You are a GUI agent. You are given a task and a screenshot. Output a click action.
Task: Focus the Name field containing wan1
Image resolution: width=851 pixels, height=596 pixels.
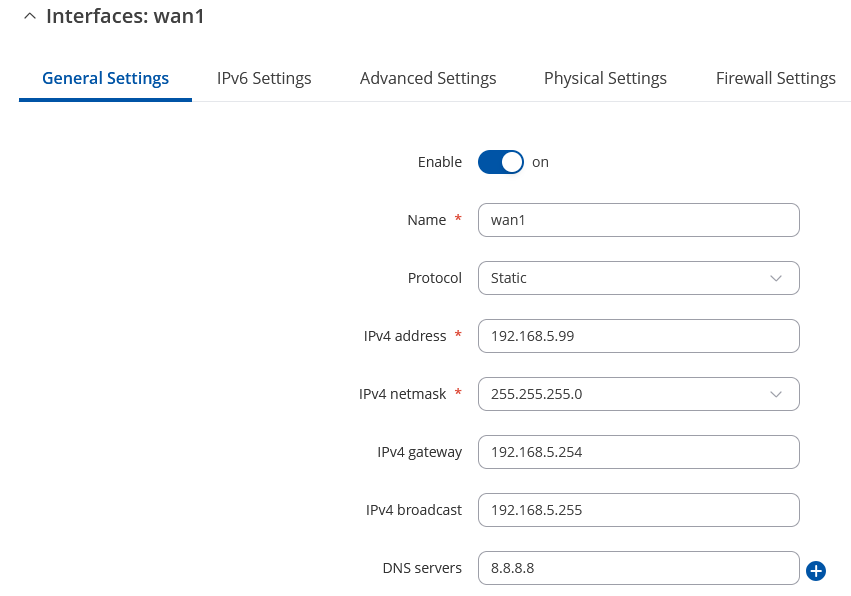[x=638, y=220]
